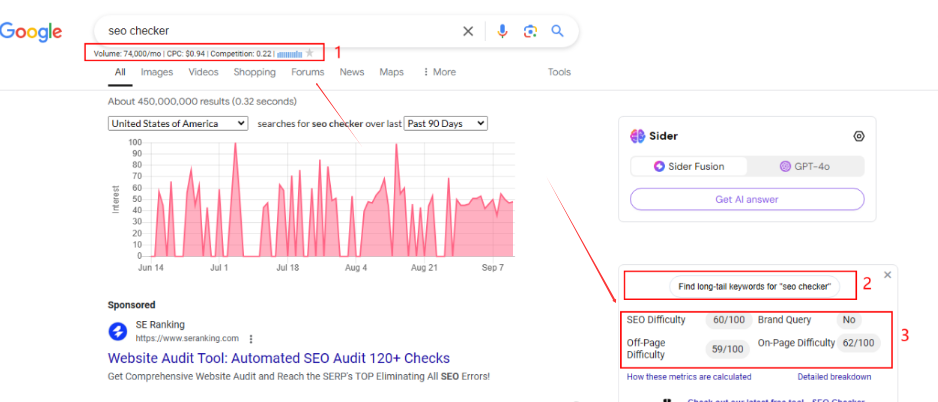Open Sider settings gear icon

click(858, 137)
